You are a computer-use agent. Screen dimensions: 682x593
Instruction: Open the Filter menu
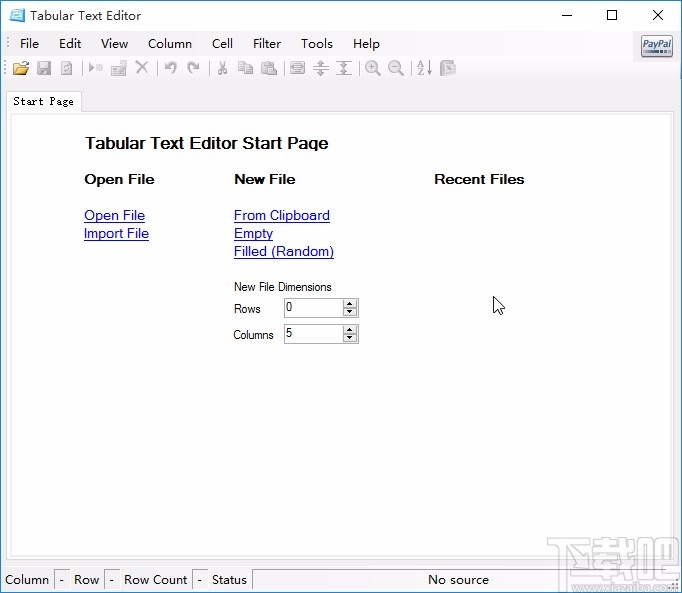tap(267, 44)
